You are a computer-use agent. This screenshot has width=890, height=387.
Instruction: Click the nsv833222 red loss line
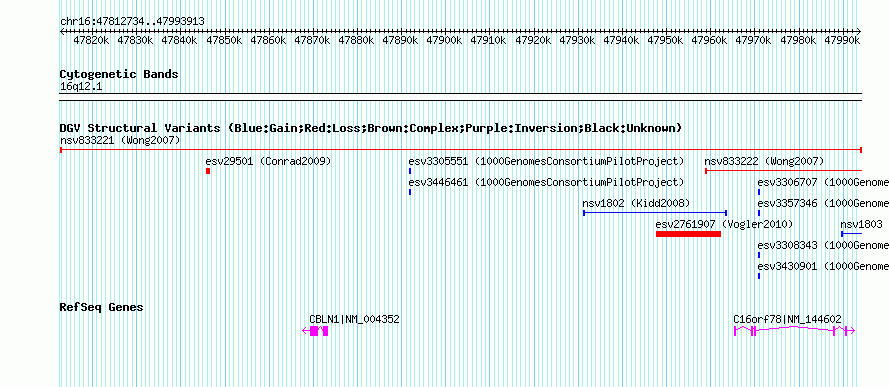click(x=783, y=171)
